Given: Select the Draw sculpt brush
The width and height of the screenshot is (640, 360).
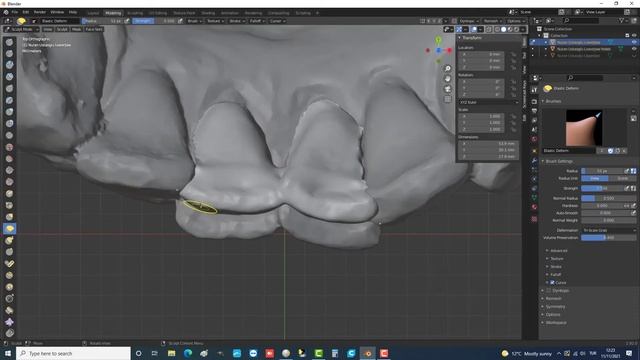Looking at the screenshot, I should 9,42.
